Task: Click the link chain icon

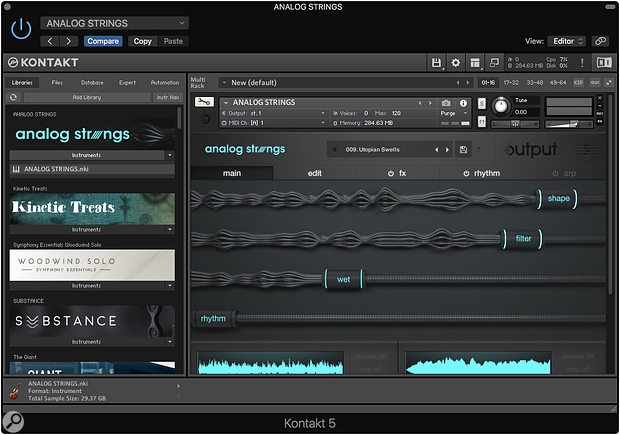Action: 601,41
